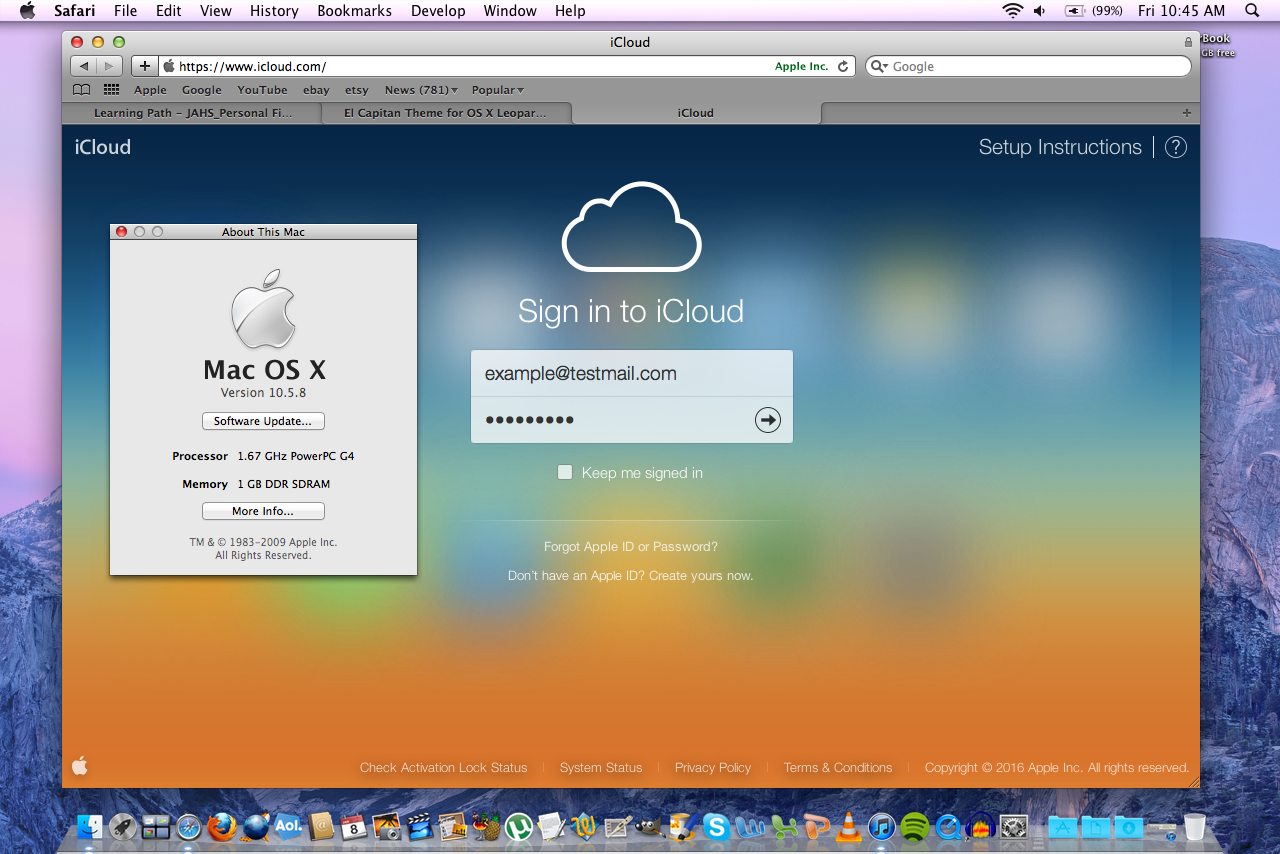Launch Firefox from the Dock
Screen dimensions: 1280x854
[x=222, y=826]
